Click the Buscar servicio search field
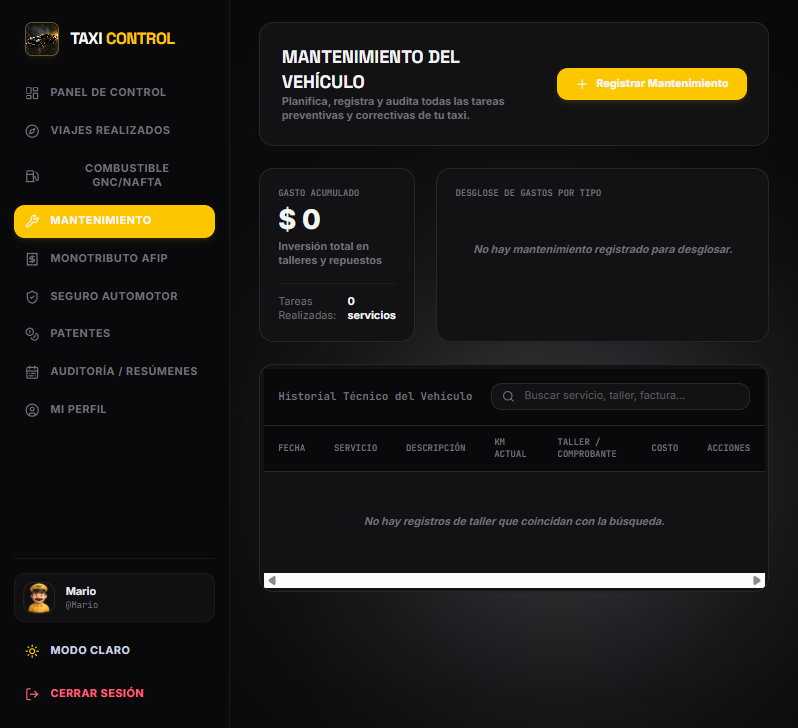 coord(620,396)
